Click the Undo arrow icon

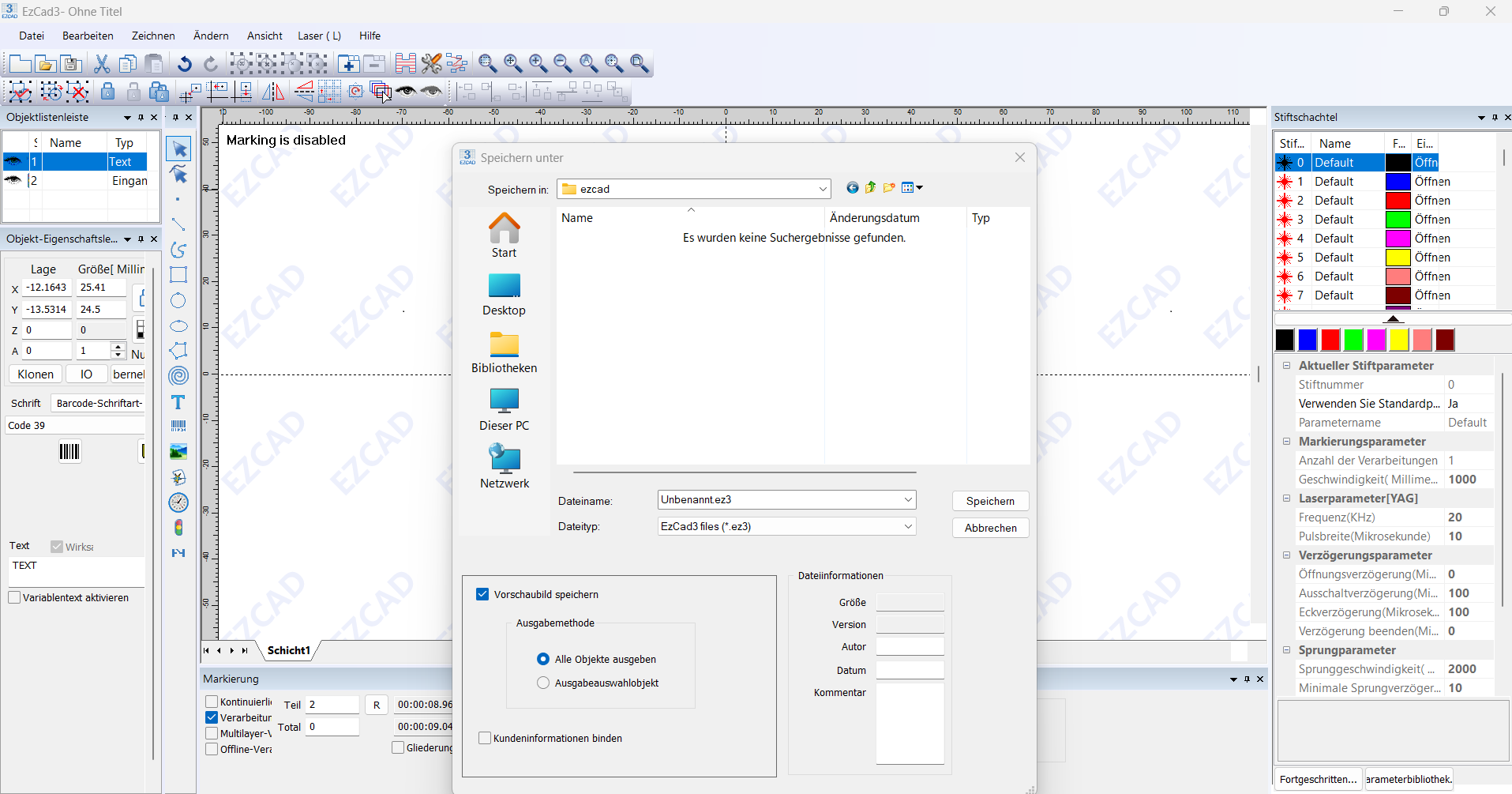pos(185,64)
